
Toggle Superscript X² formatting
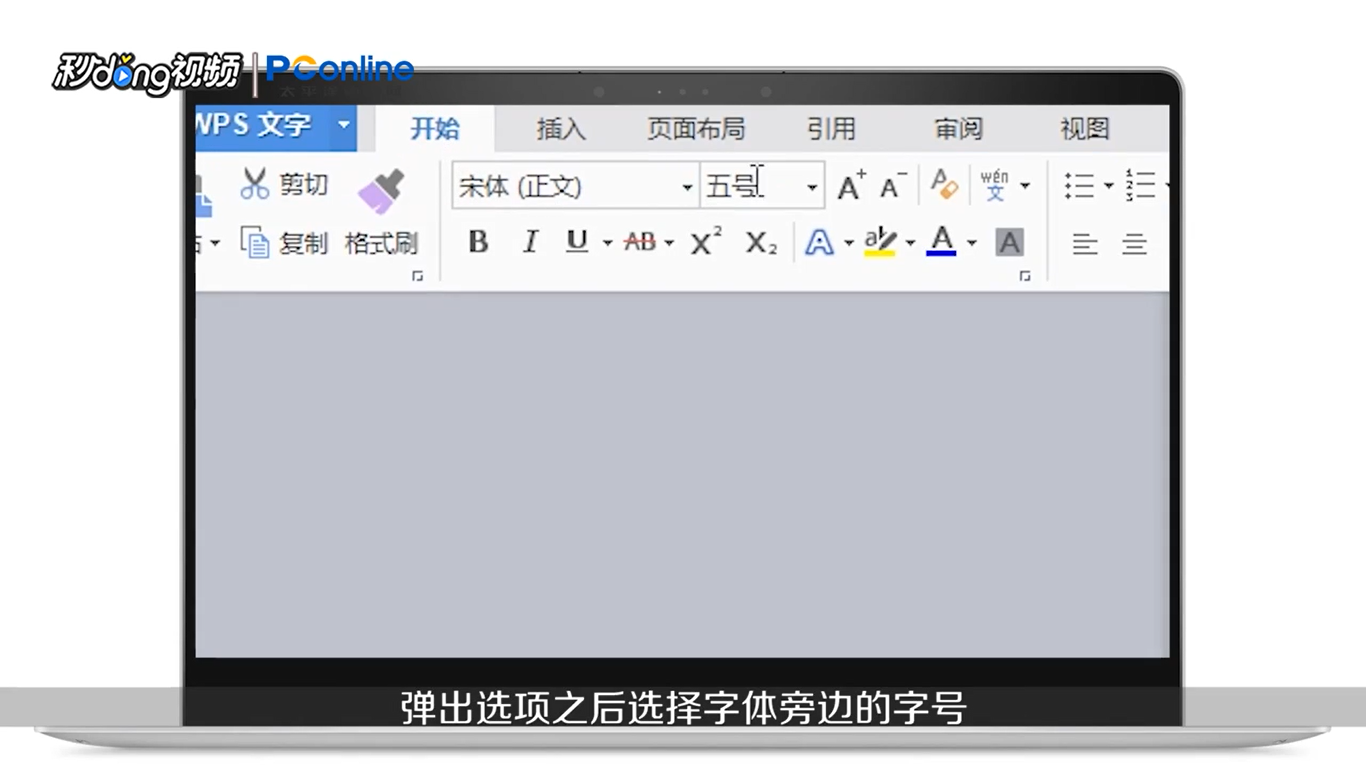tap(706, 242)
